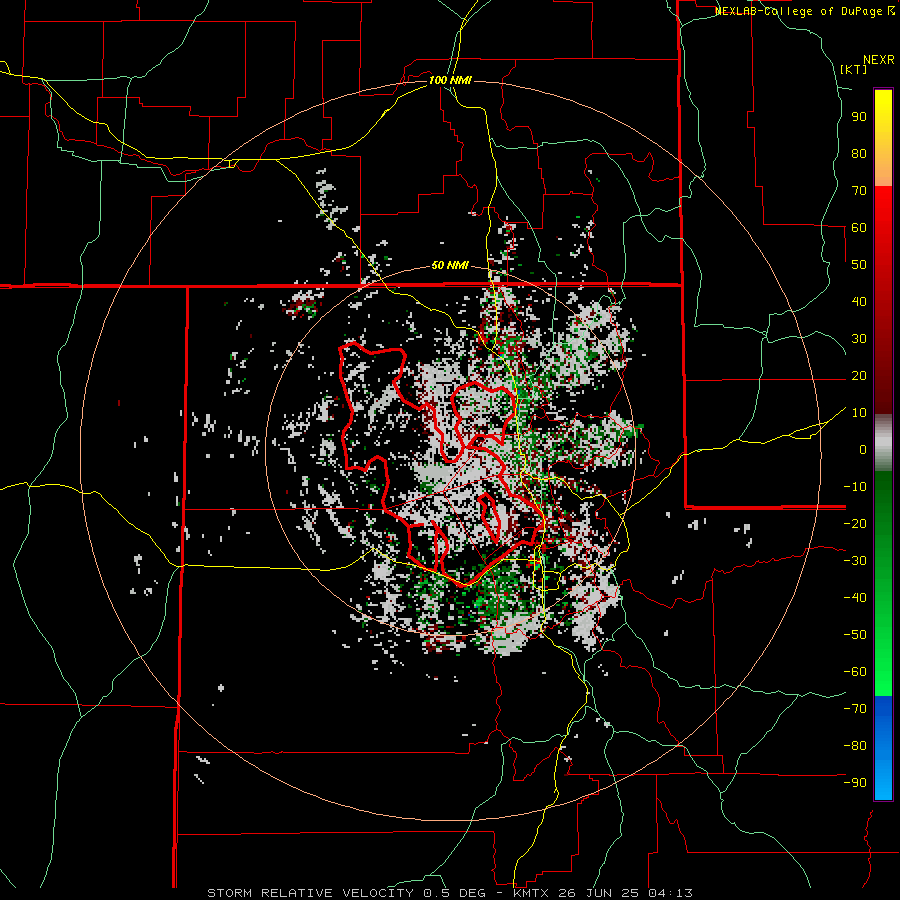Viewport: 900px width, 900px height.
Task: Click the "-80" scale value
Action: click(x=855, y=746)
